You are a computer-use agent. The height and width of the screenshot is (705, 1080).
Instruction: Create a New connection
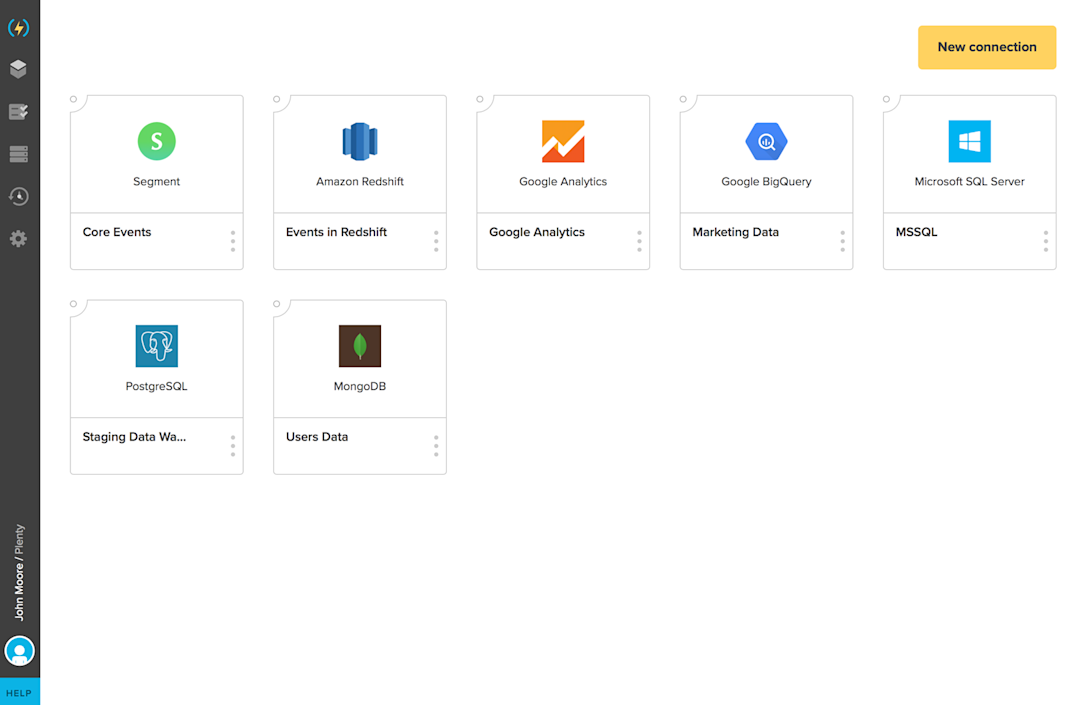coord(986,48)
